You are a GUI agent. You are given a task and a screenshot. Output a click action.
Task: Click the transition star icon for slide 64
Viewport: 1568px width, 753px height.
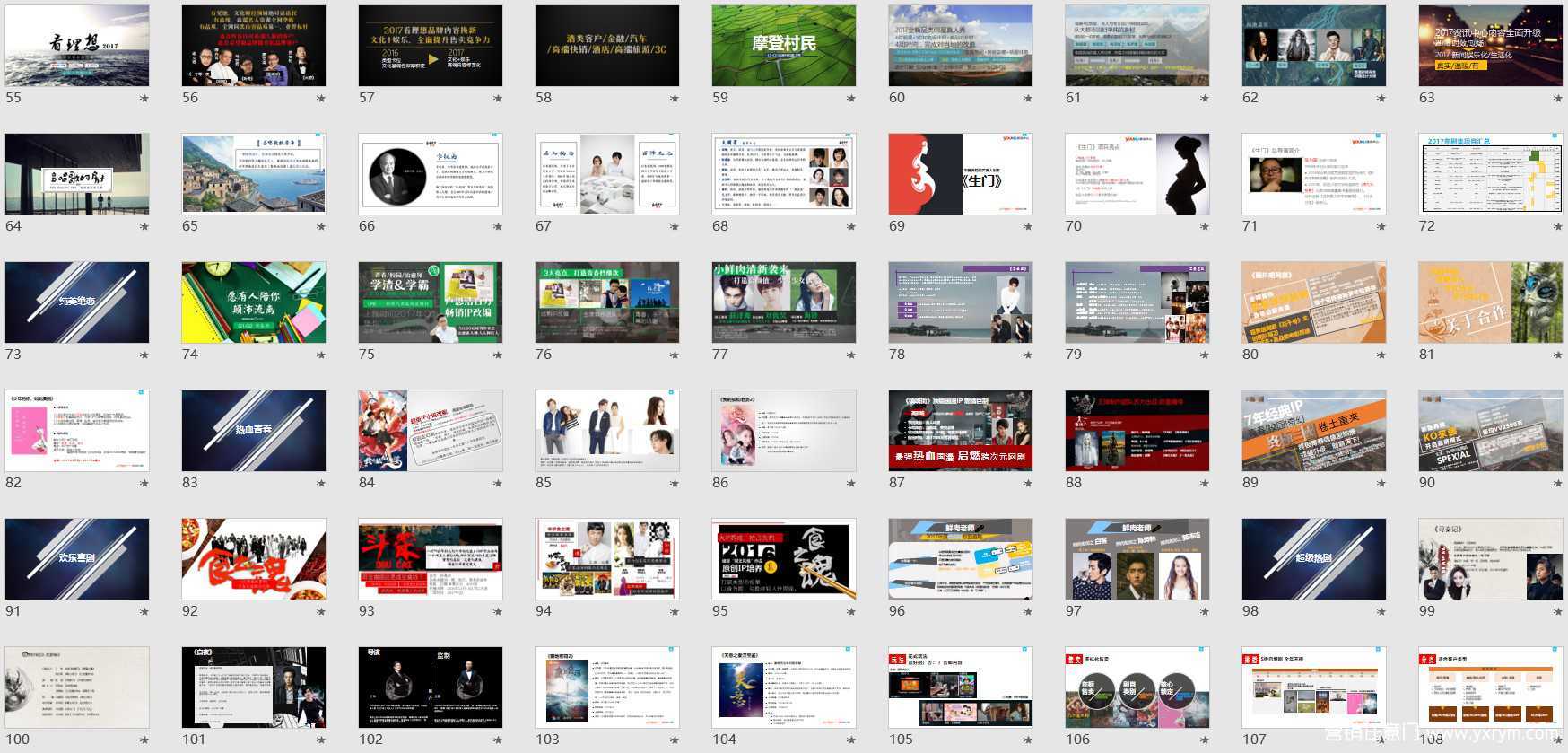[144, 227]
